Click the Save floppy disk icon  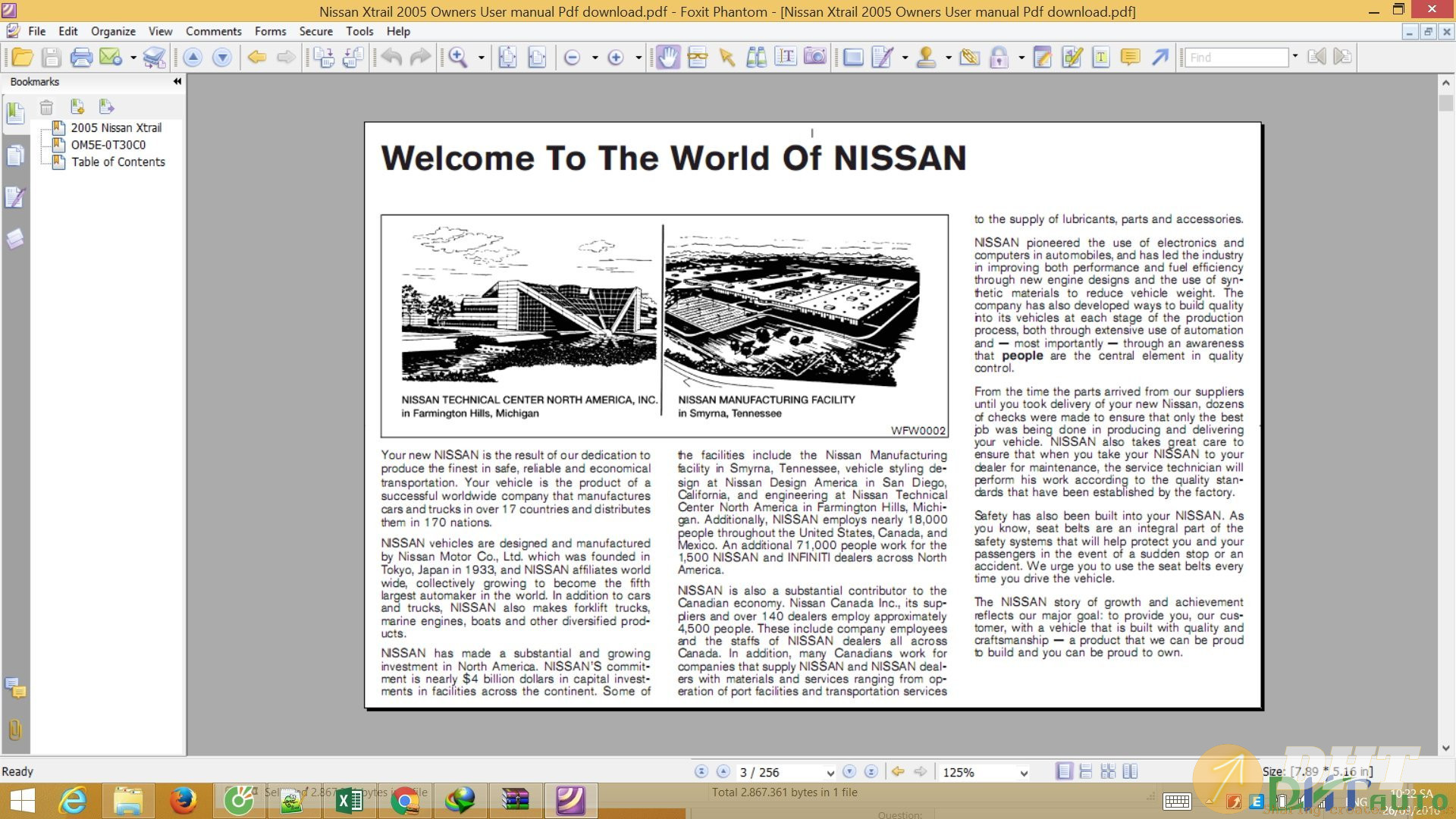(51, 57)
